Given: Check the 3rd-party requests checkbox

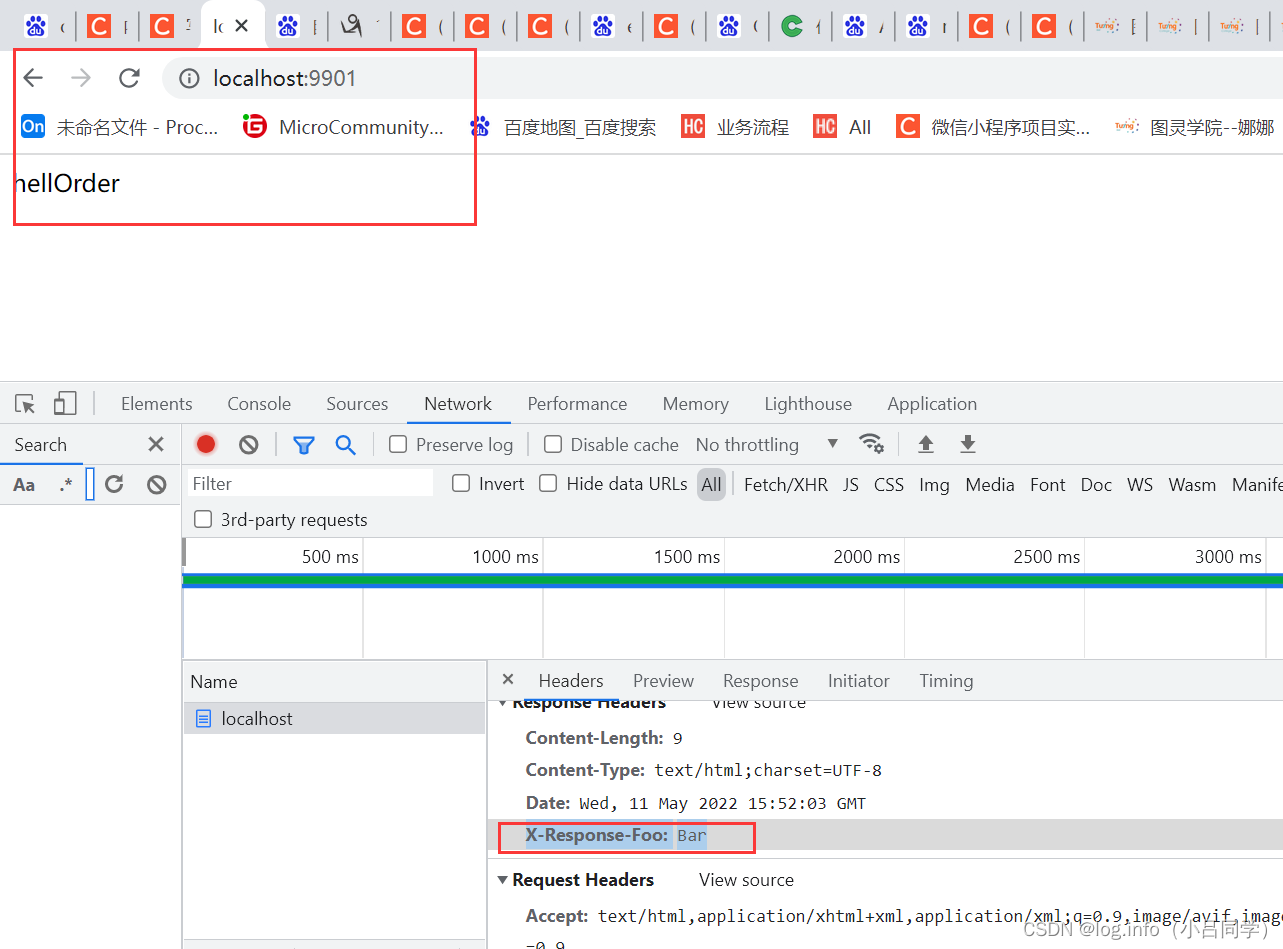Looking at the screenshot, I should 203,519.
